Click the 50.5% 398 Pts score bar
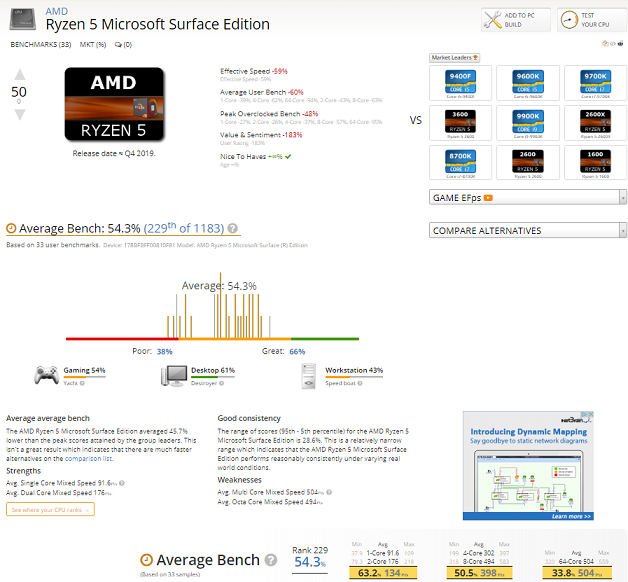Screen dimensions: 628x582 click(x=479, y=573)
